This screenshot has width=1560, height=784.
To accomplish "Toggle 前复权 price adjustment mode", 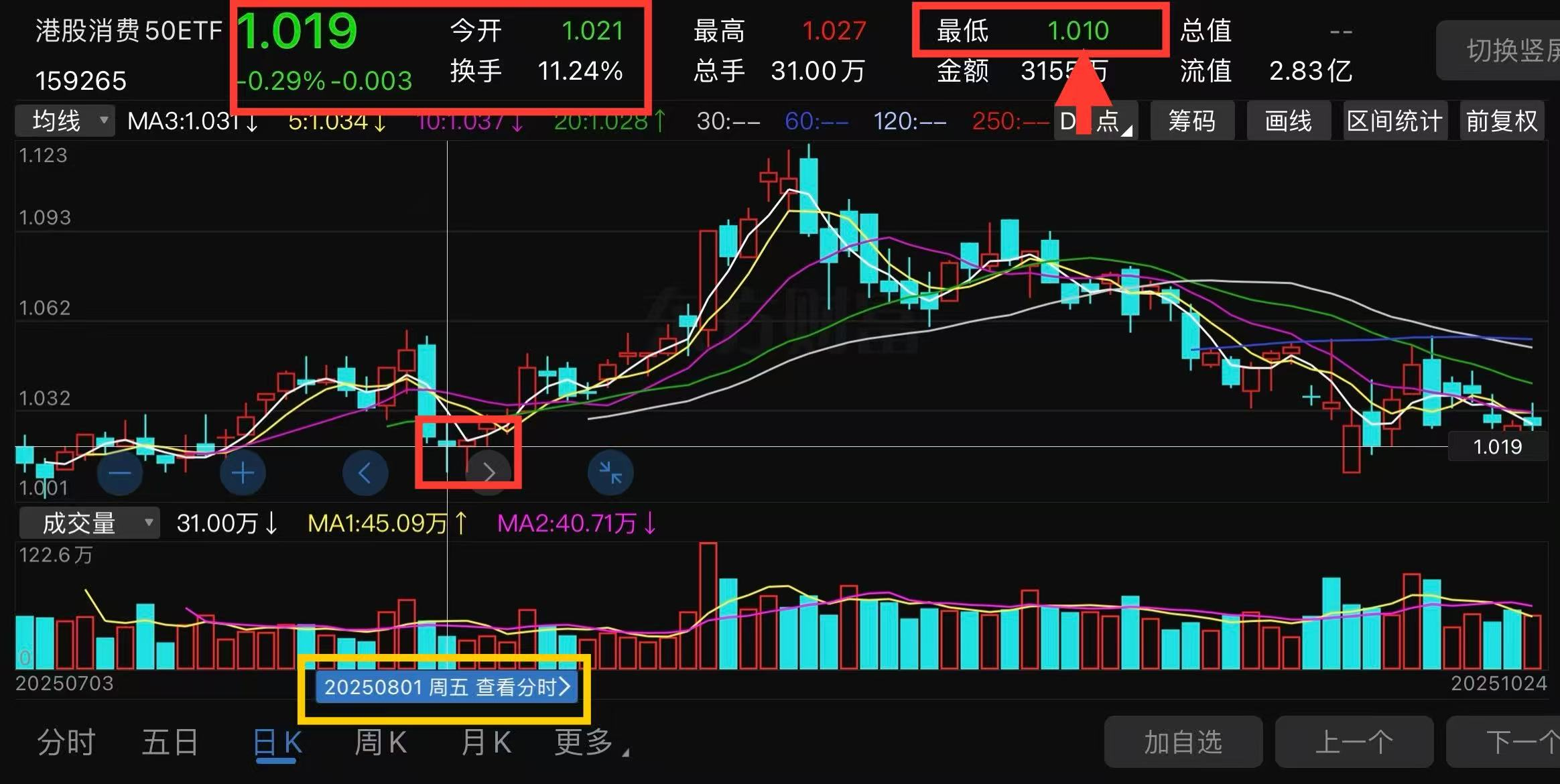I will point(1501,121).
